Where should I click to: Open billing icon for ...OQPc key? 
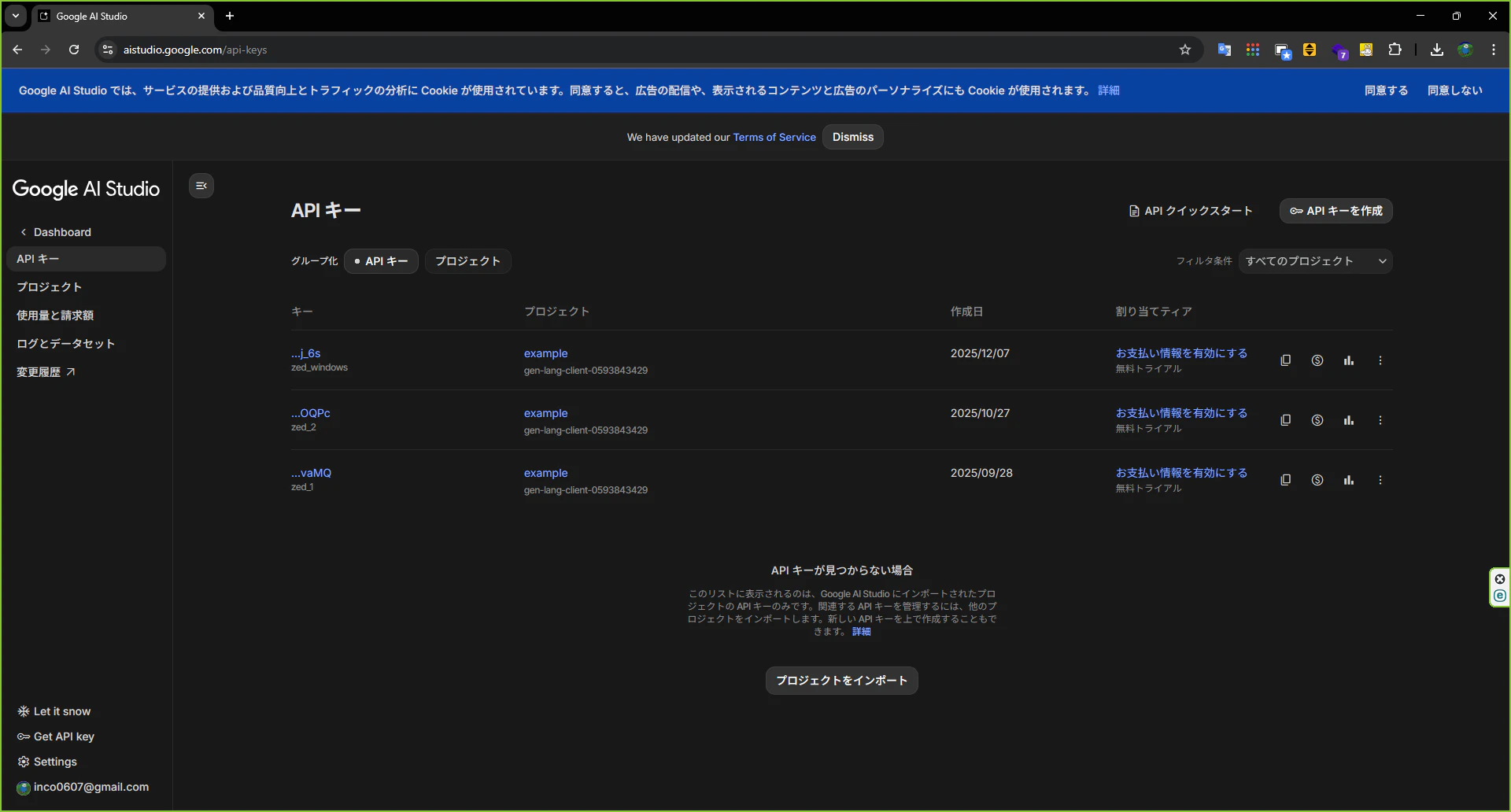(x=1317, y=420)
